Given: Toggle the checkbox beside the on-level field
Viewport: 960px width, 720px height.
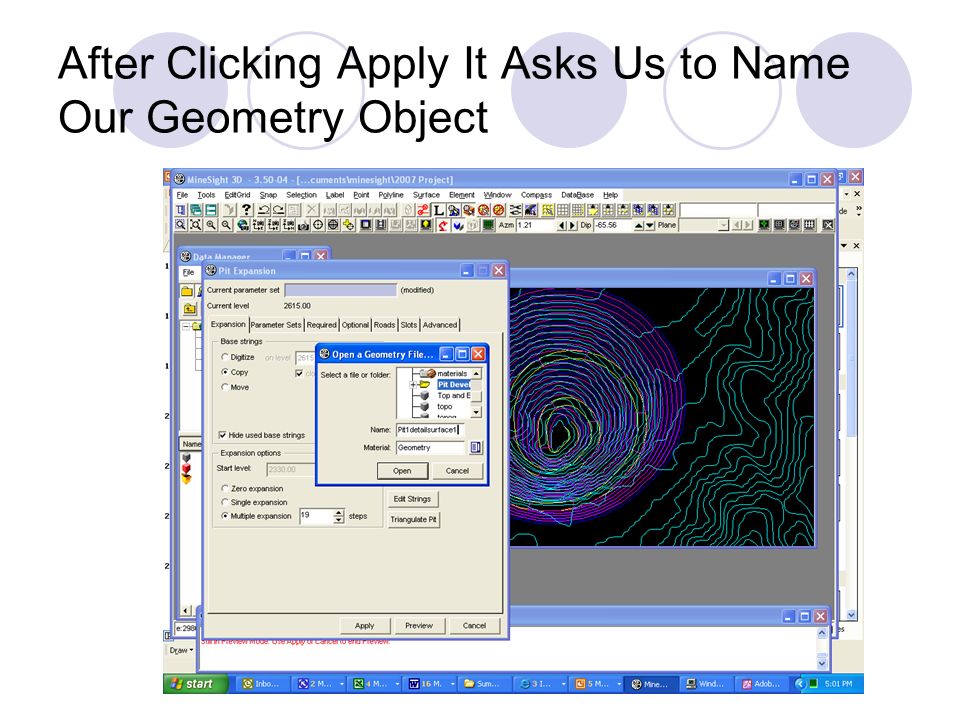Looking at the screenshot, I should pyautogui.click(x=299, y=373).
